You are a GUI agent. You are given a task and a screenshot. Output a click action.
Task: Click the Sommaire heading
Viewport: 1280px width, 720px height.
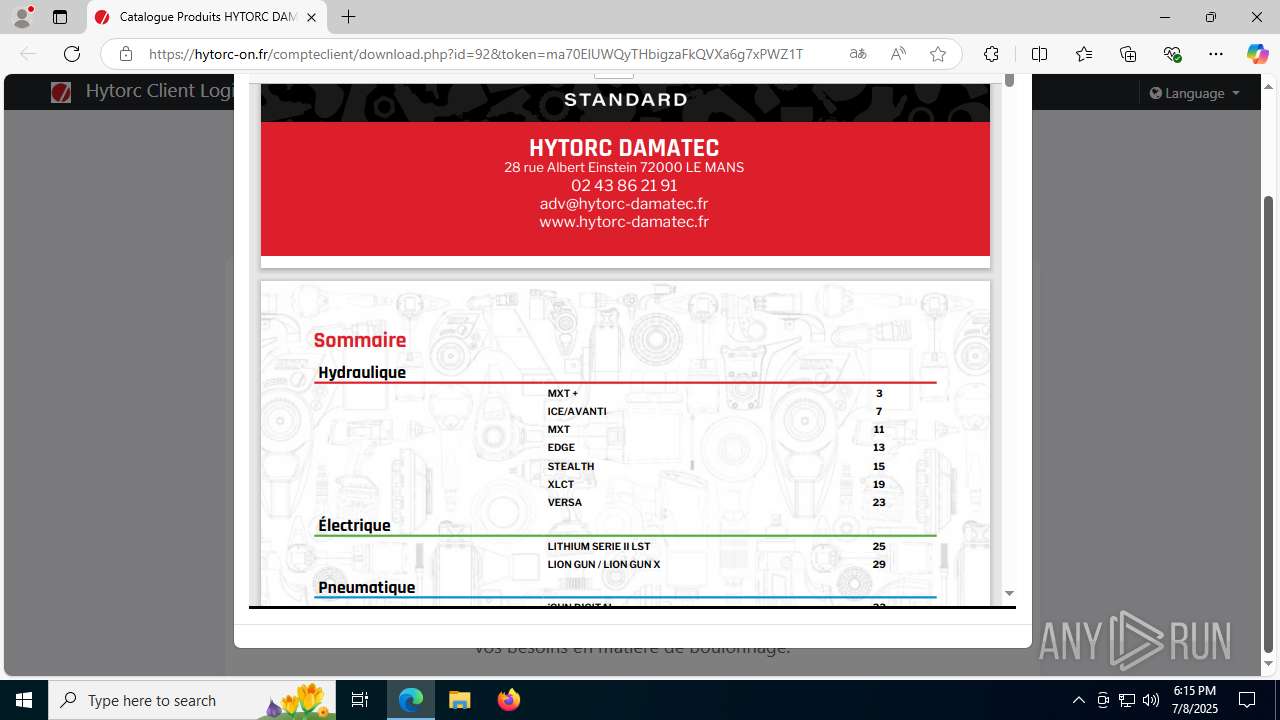point(360,340)
